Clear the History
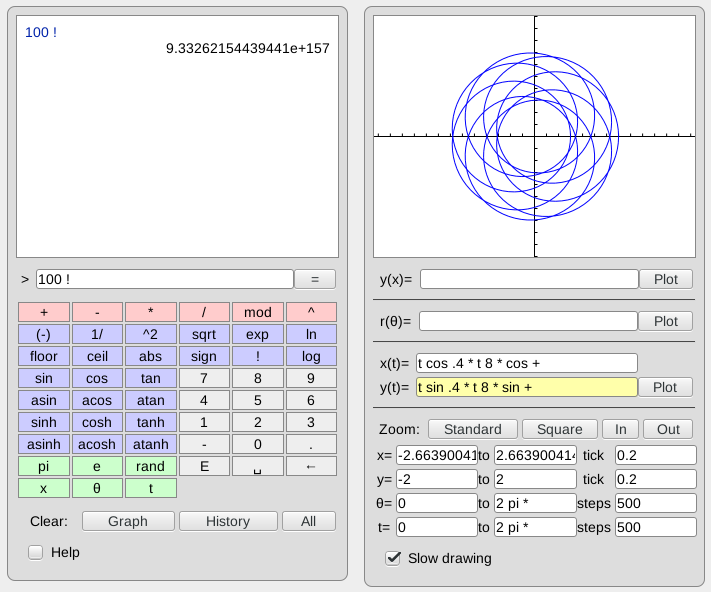Screen dimensions: 711x592 coord(228,521)
